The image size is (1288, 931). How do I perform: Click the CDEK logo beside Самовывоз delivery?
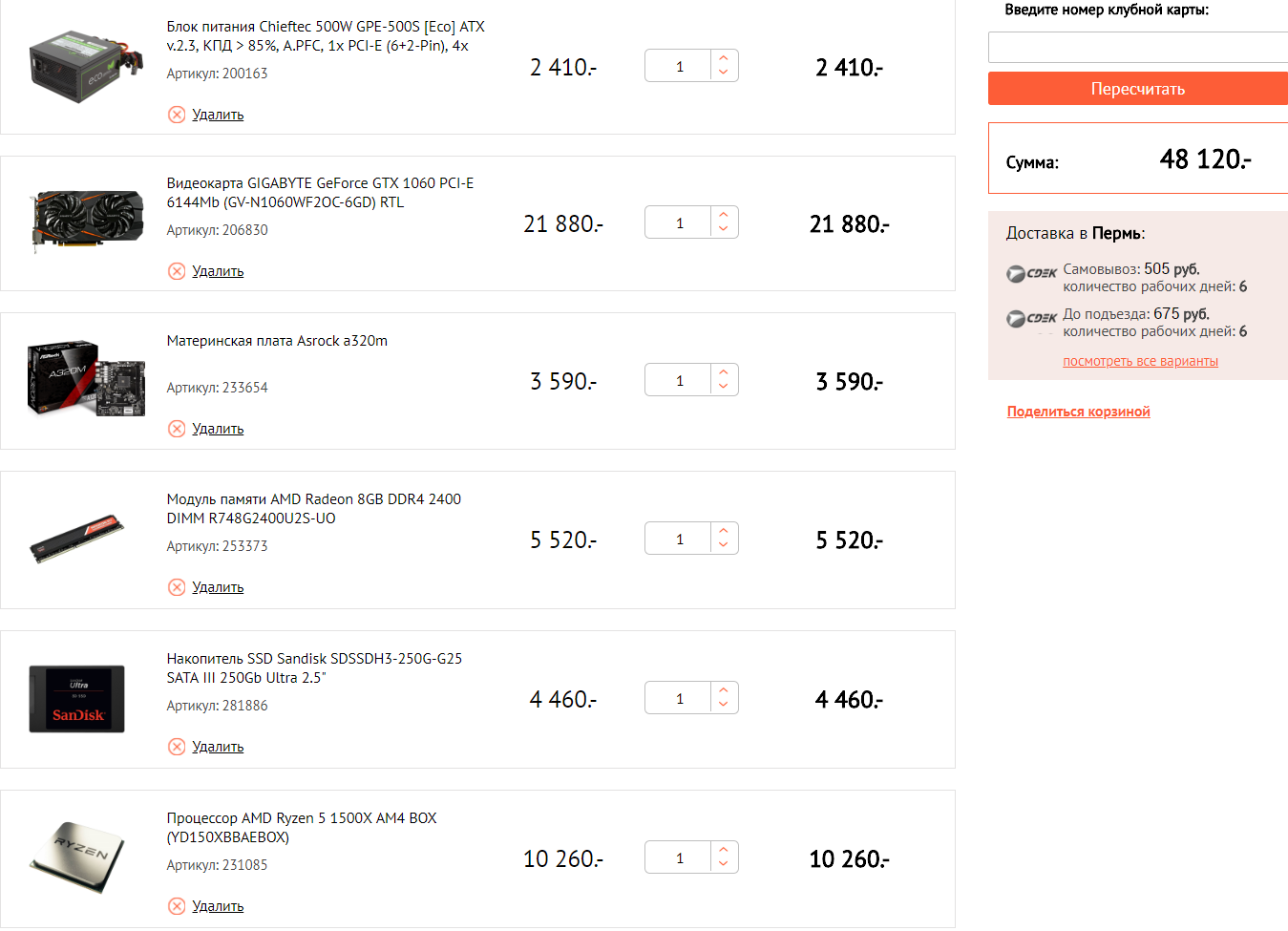(x=1031, y=274)
